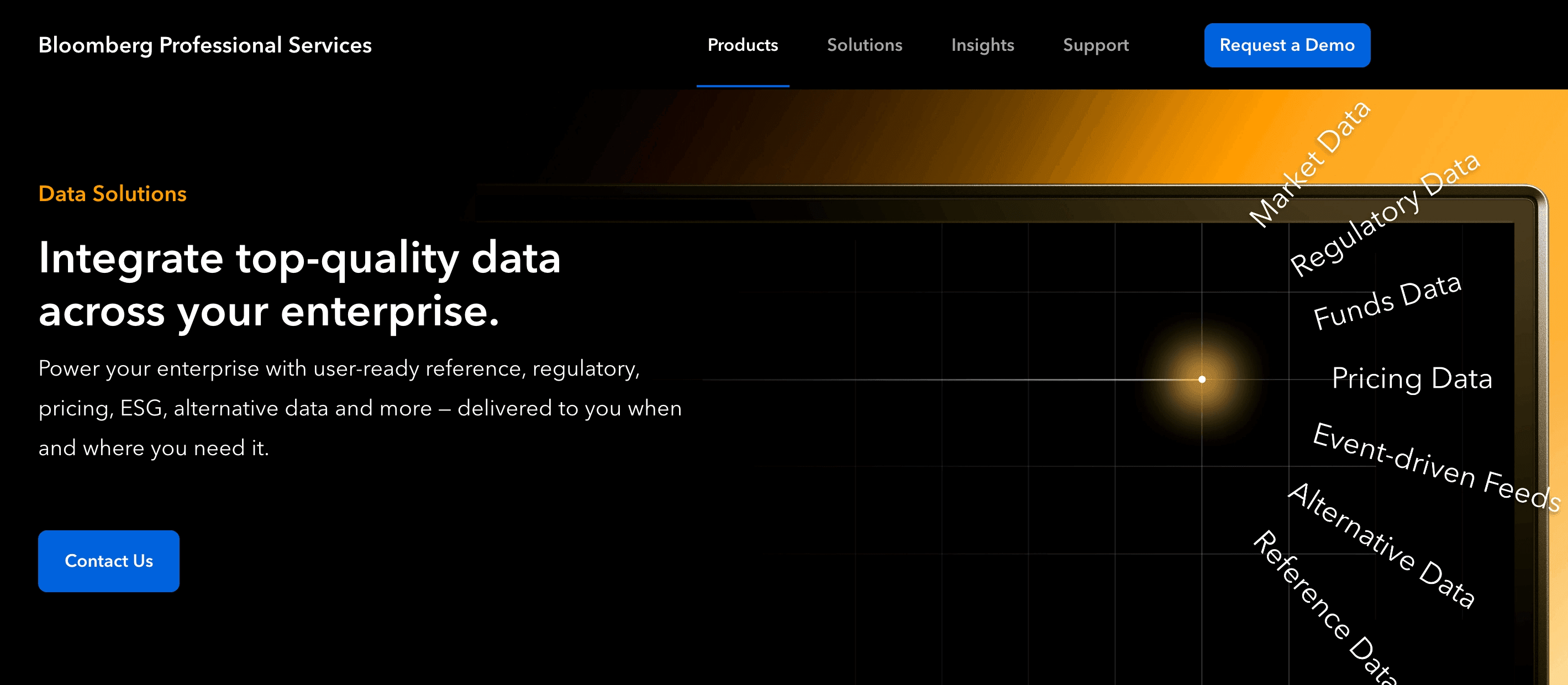This screenshot has height=685, width=1568.
Task: Click the Funds Data label
Action: 1387,301
